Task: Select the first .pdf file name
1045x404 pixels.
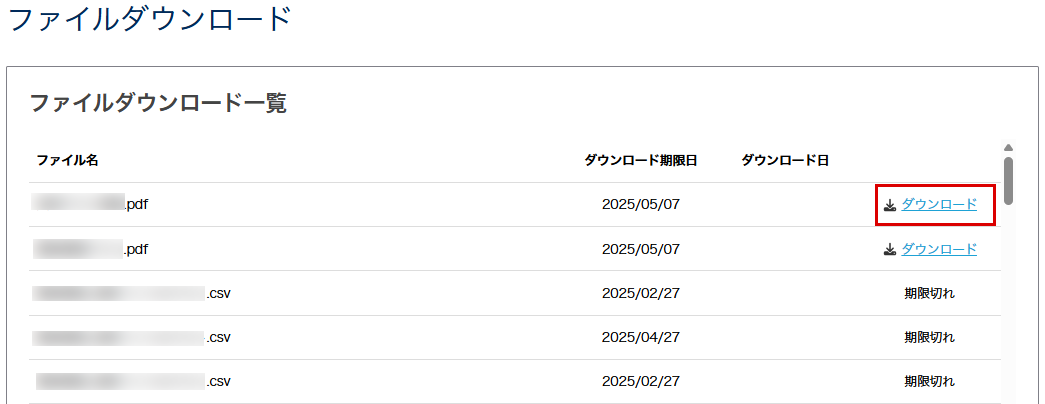Action: point(90,204)
